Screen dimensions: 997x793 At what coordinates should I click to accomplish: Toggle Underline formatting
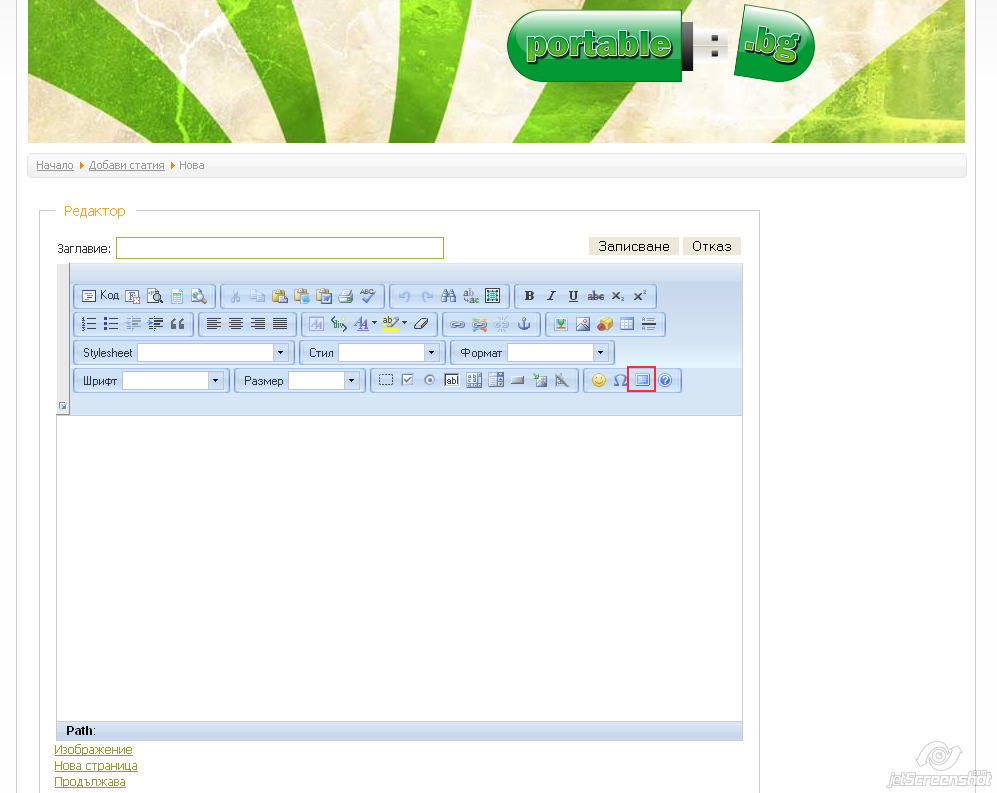point(573,296)
